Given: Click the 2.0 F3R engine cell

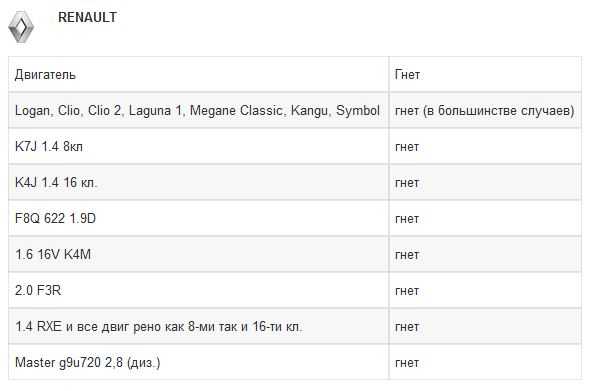Looking at the screenshot, I should (198, 290).
